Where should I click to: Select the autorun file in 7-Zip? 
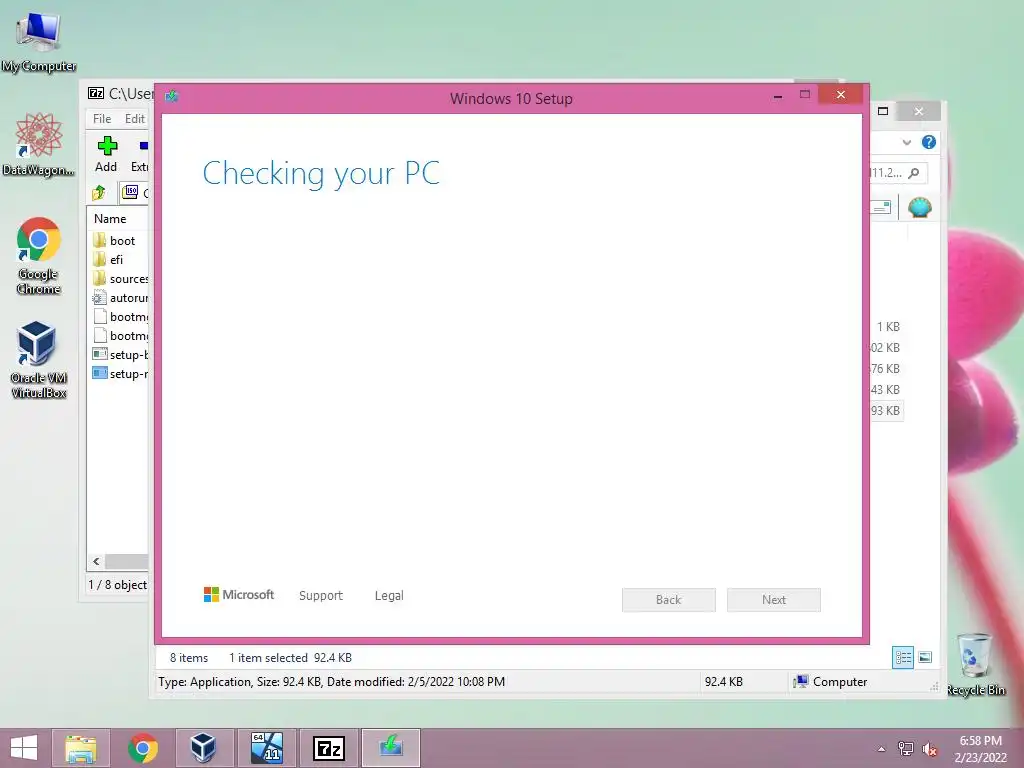120,298
